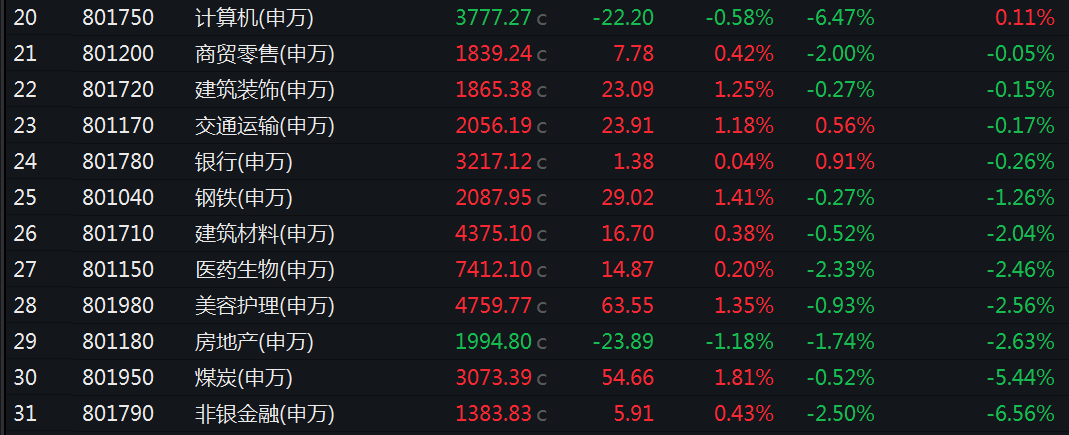Image resolution: width=1069 pixels, height=435 pixels.
Task: Select the 煤炭(申万) row
Action: (x=534, y=377)
